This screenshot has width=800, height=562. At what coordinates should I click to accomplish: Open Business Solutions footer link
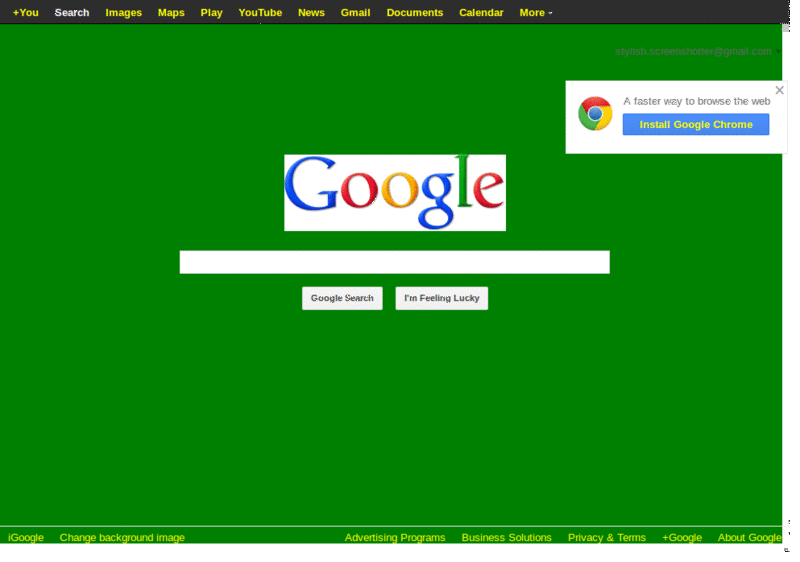[x=507, y=538]
